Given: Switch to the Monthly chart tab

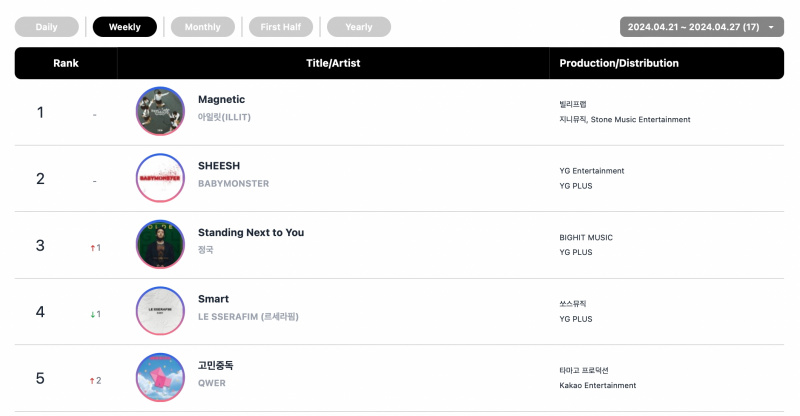Looking at the screenshot, I should (x=203, y=27).
